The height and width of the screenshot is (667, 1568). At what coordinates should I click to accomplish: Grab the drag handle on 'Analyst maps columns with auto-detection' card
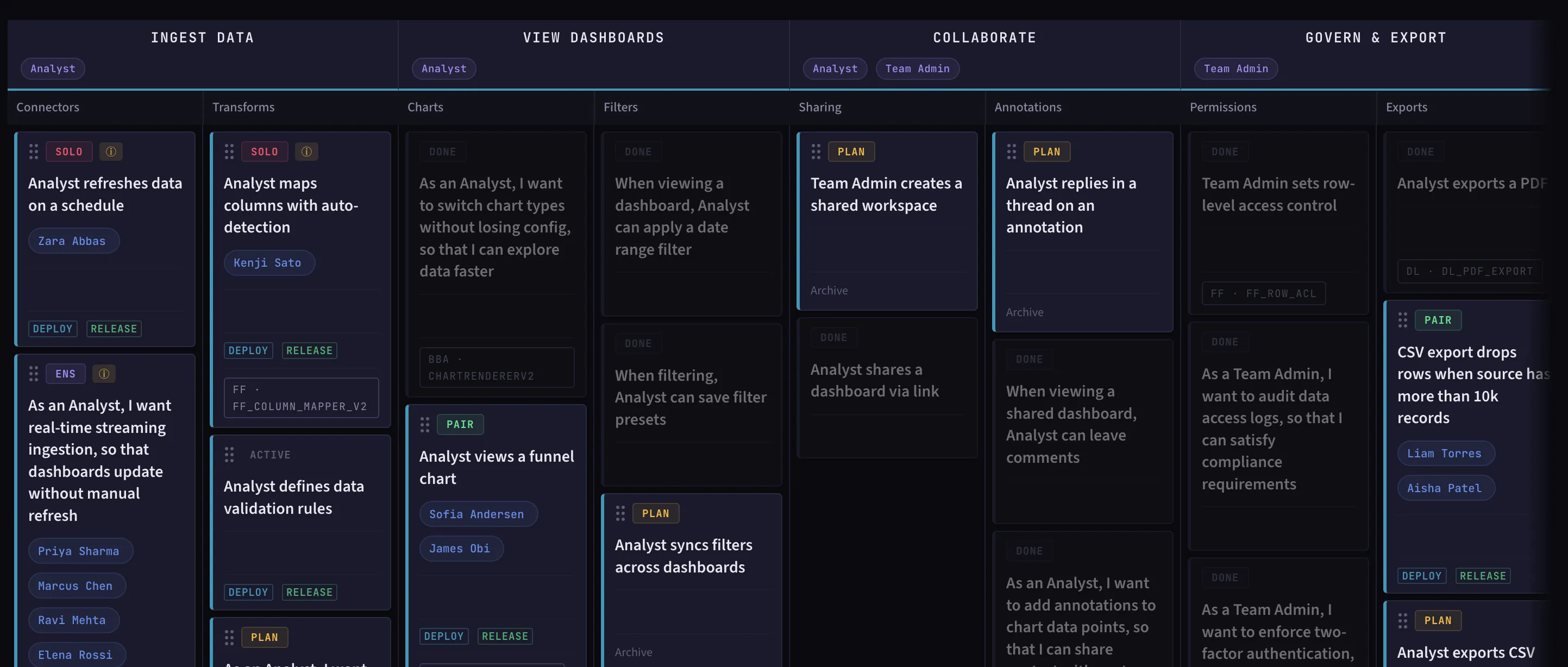pyautogui.click(x=229, y=152)
